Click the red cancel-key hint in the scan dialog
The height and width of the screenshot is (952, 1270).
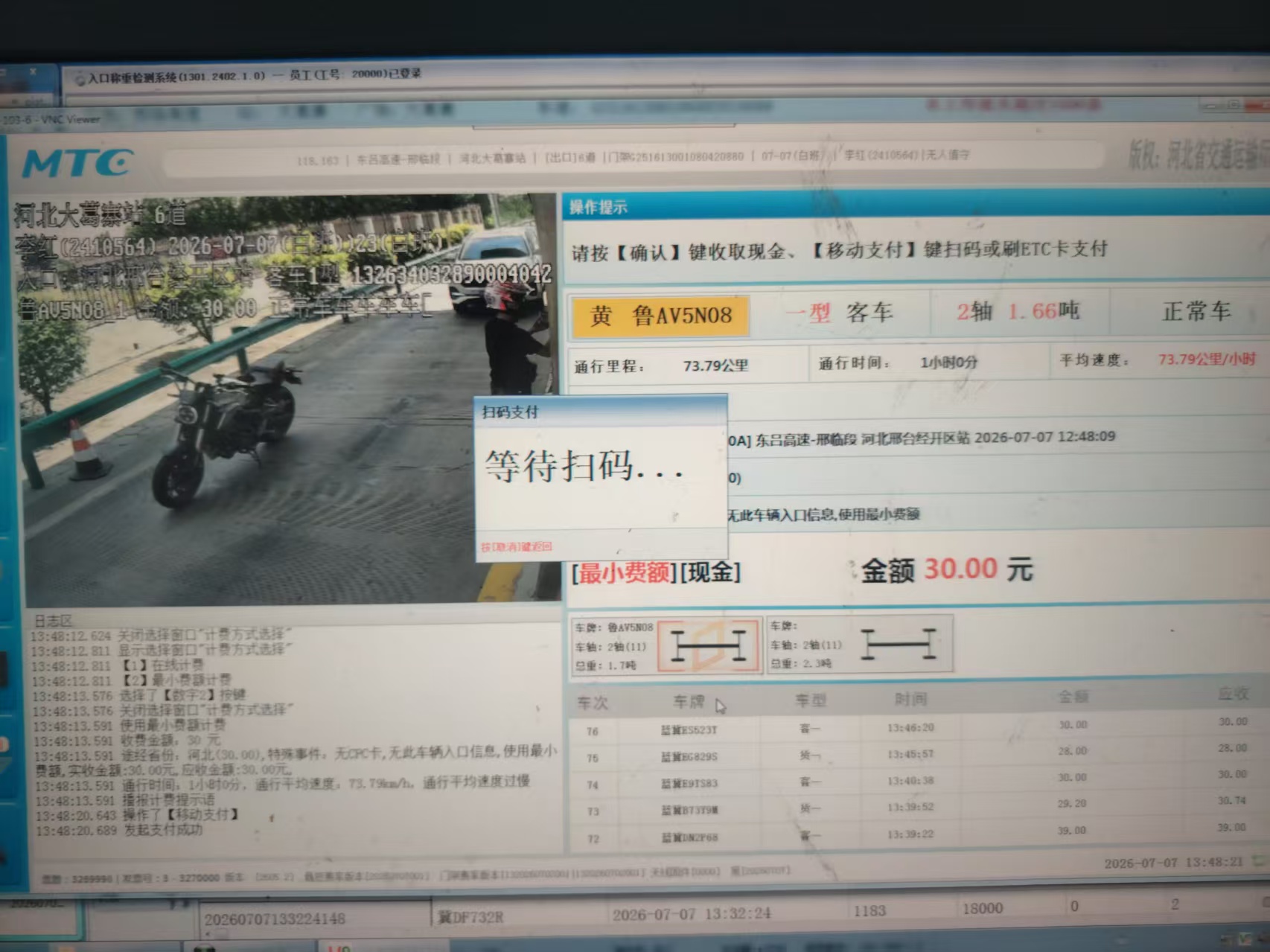(516, 547)
